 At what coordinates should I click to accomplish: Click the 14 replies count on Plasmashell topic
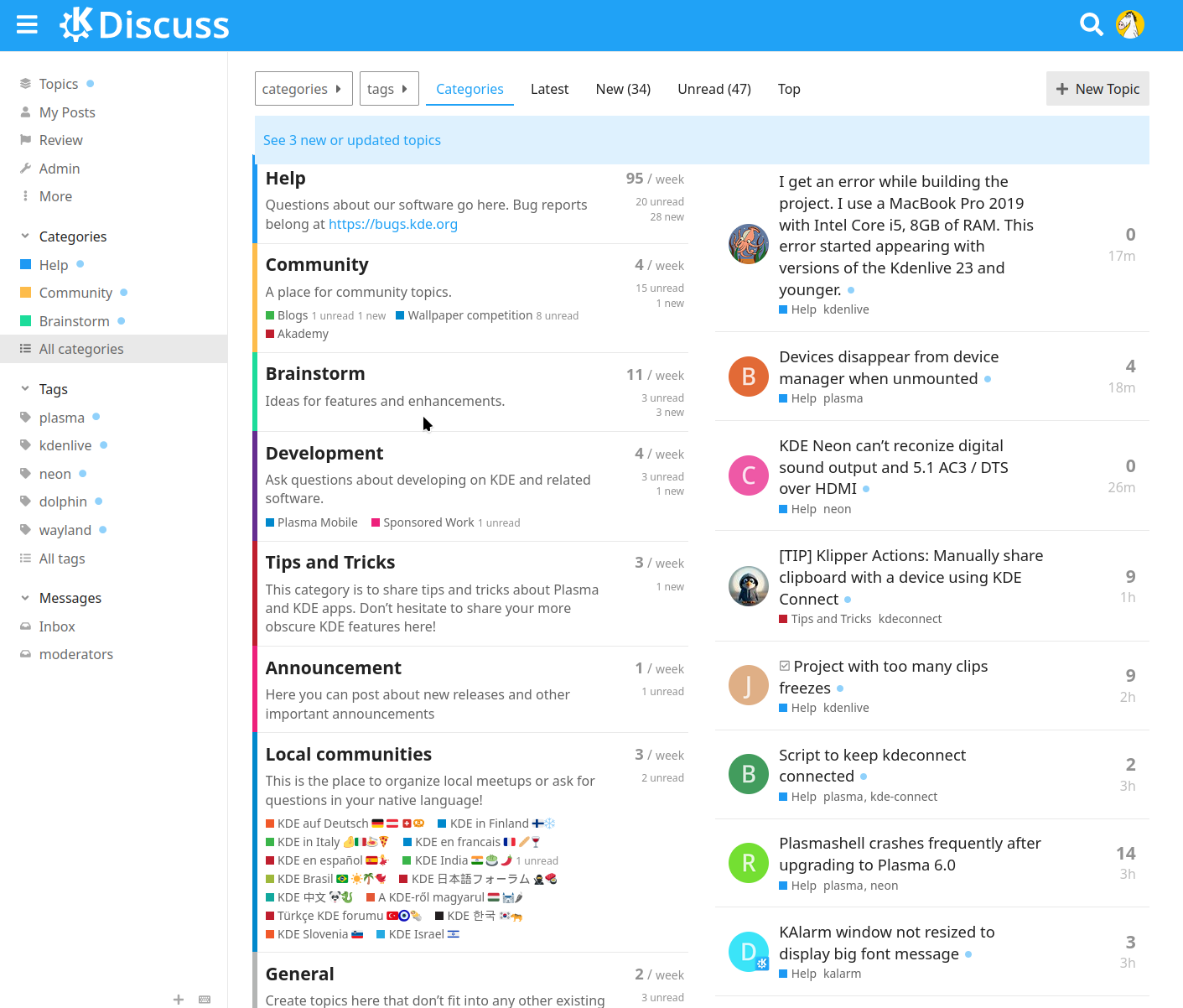(1126, 853)
